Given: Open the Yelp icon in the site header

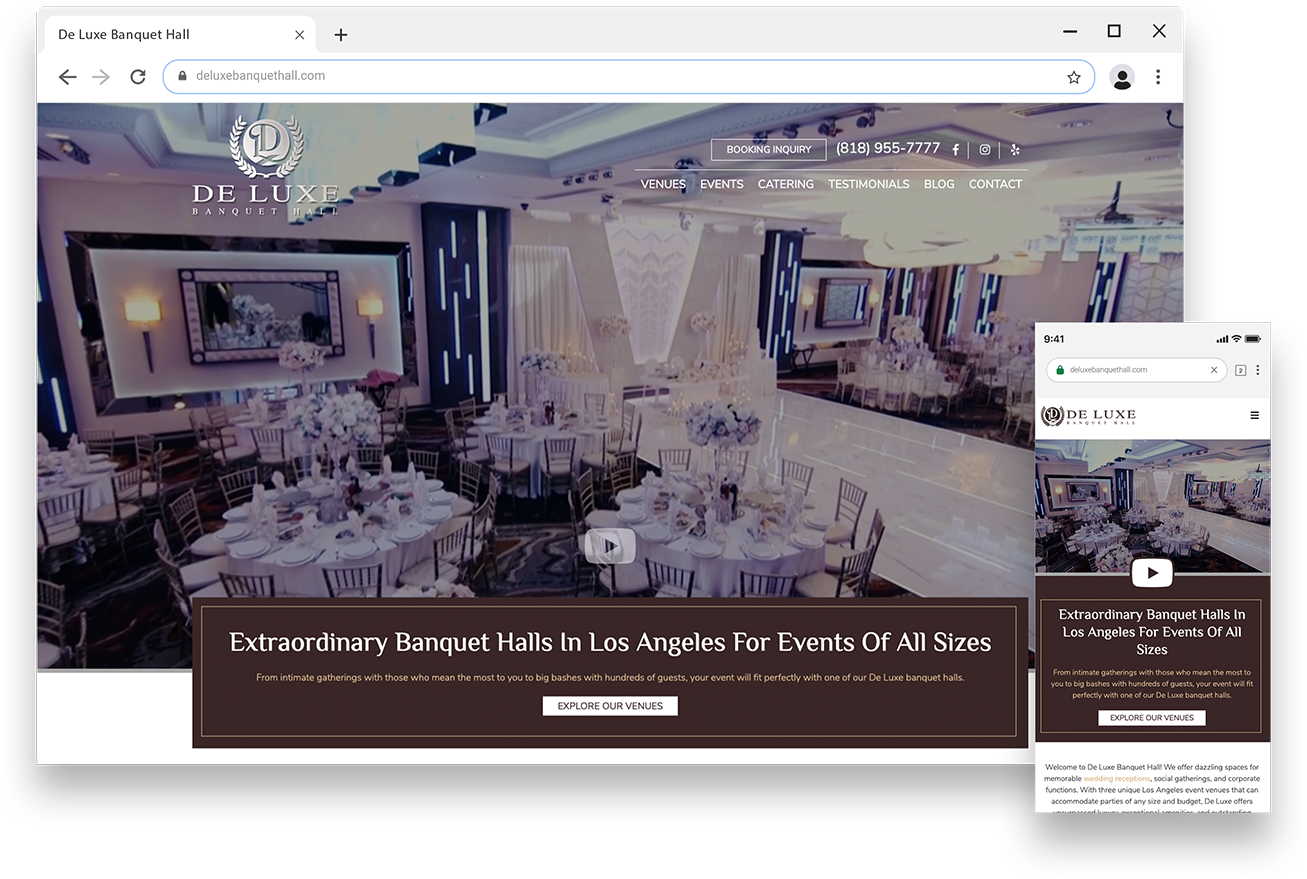Looking at the screenshot, I should 1015,150.
